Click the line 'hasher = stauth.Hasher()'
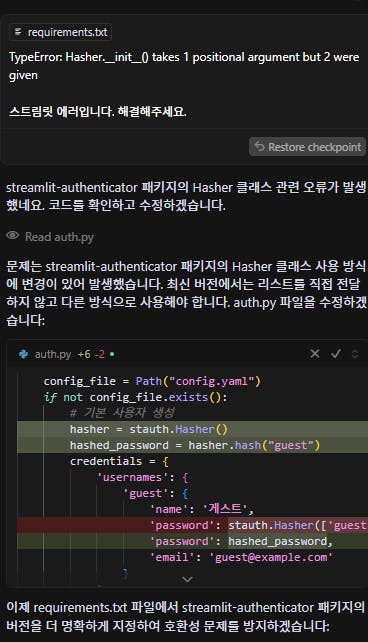This screenshot has width=368, height=642. click(192, 429)
